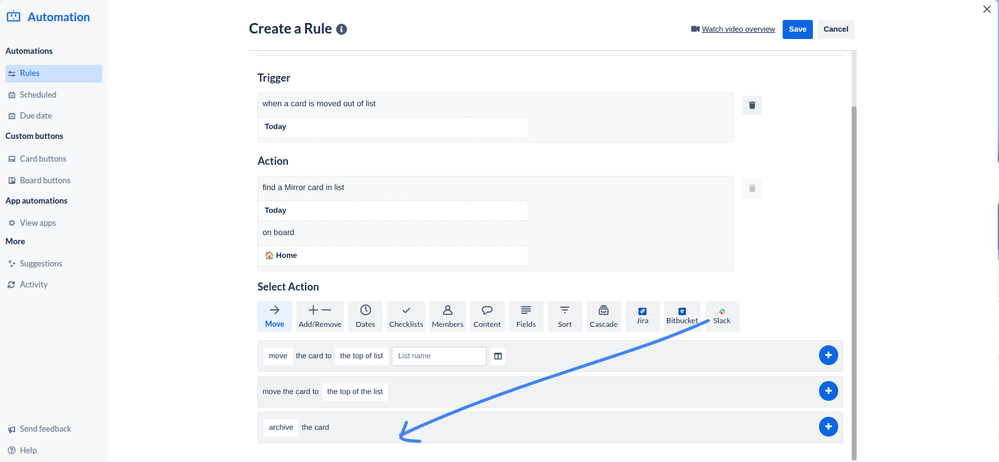
Task: Toggle 'the top of the list' position option
Action: point(355,391)
